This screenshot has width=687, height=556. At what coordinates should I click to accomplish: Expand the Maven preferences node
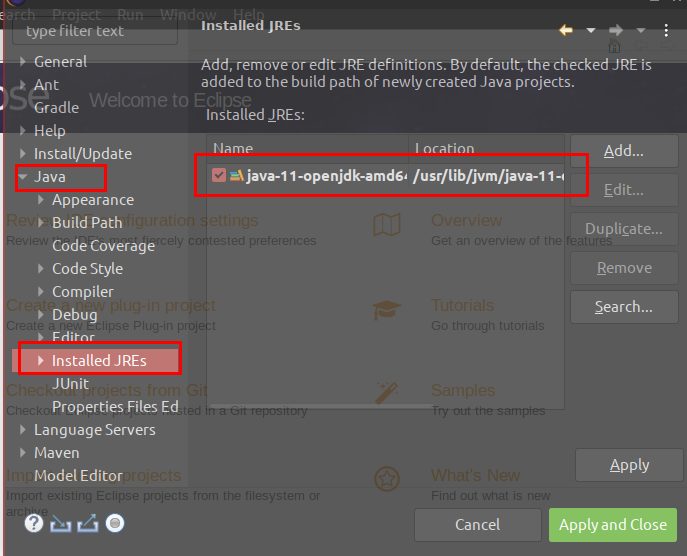click(22, 453)
